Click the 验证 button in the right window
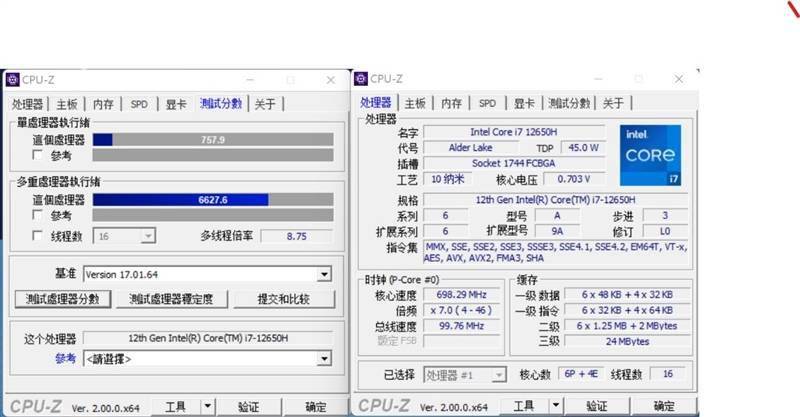 point(597,406)
